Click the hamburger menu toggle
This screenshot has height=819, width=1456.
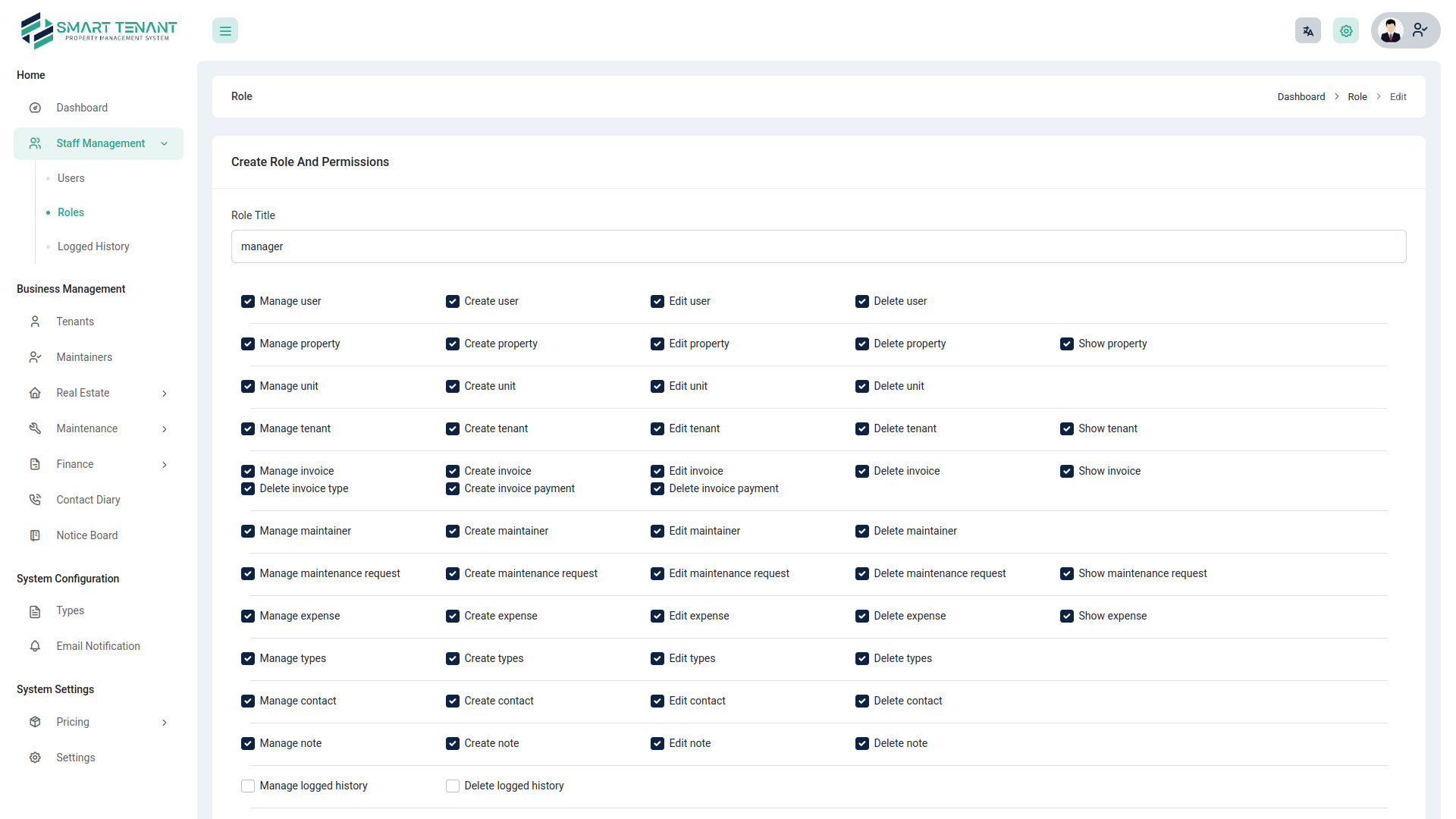(224, 30)
